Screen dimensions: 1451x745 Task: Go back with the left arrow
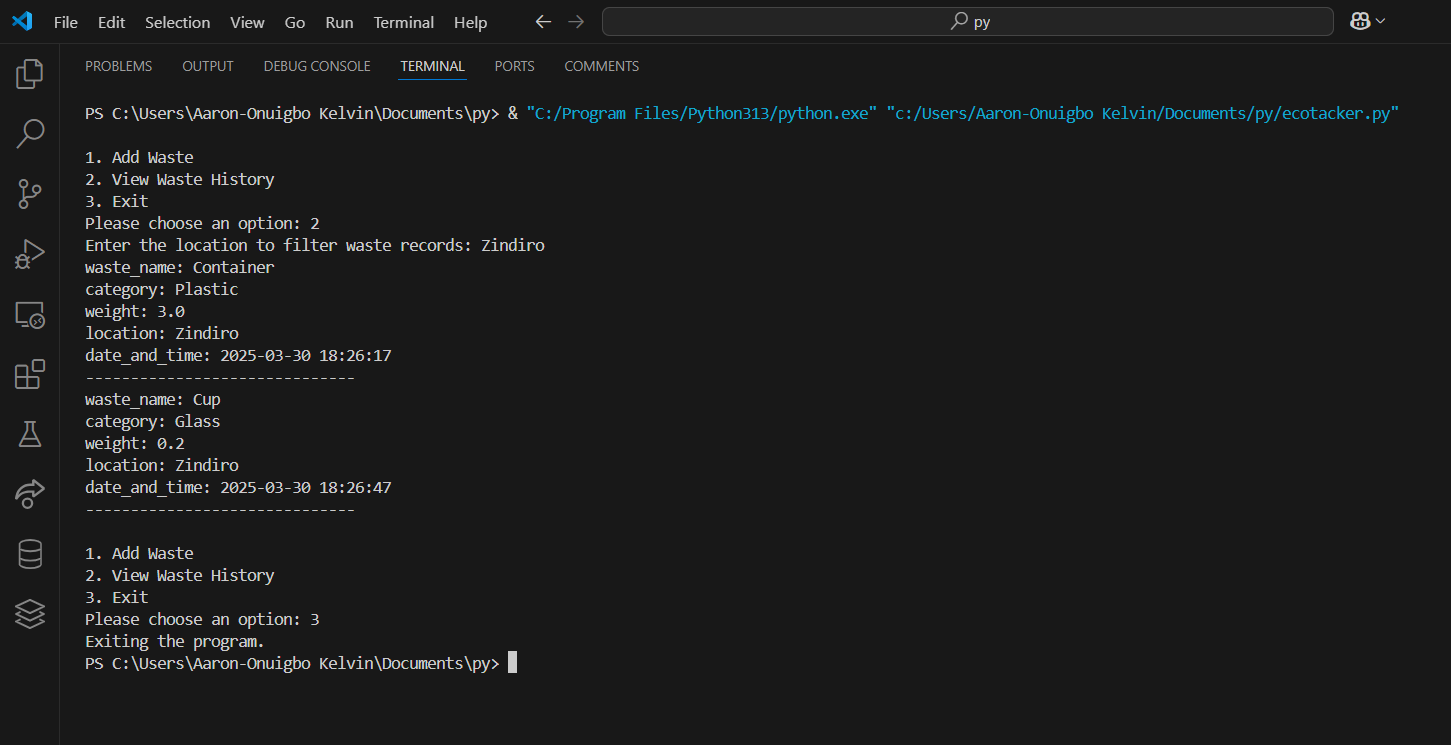coord(542,22)
